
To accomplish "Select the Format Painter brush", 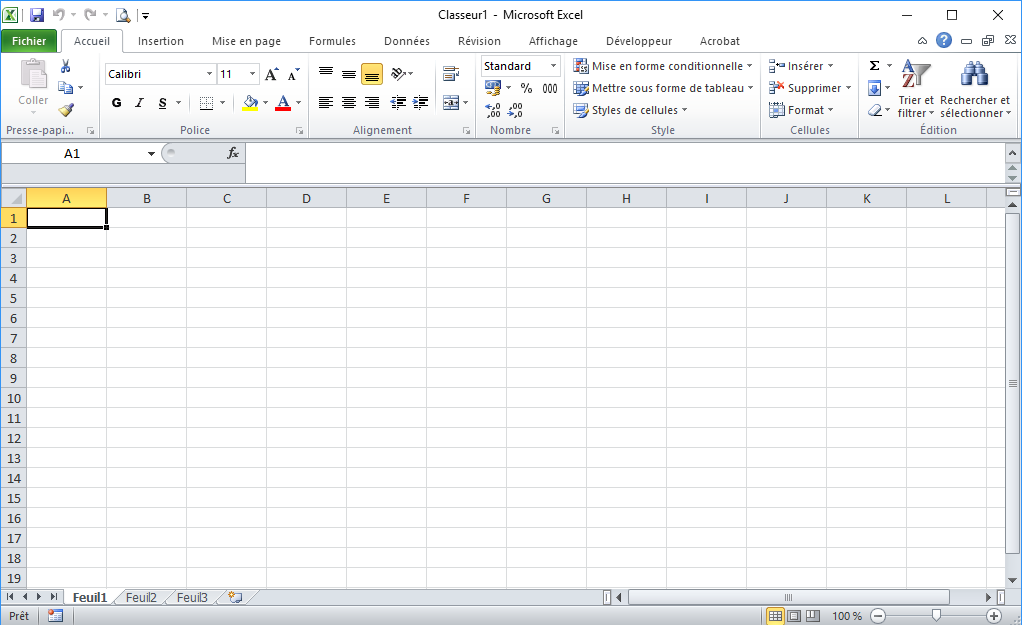I will click(x=66, y=110).
